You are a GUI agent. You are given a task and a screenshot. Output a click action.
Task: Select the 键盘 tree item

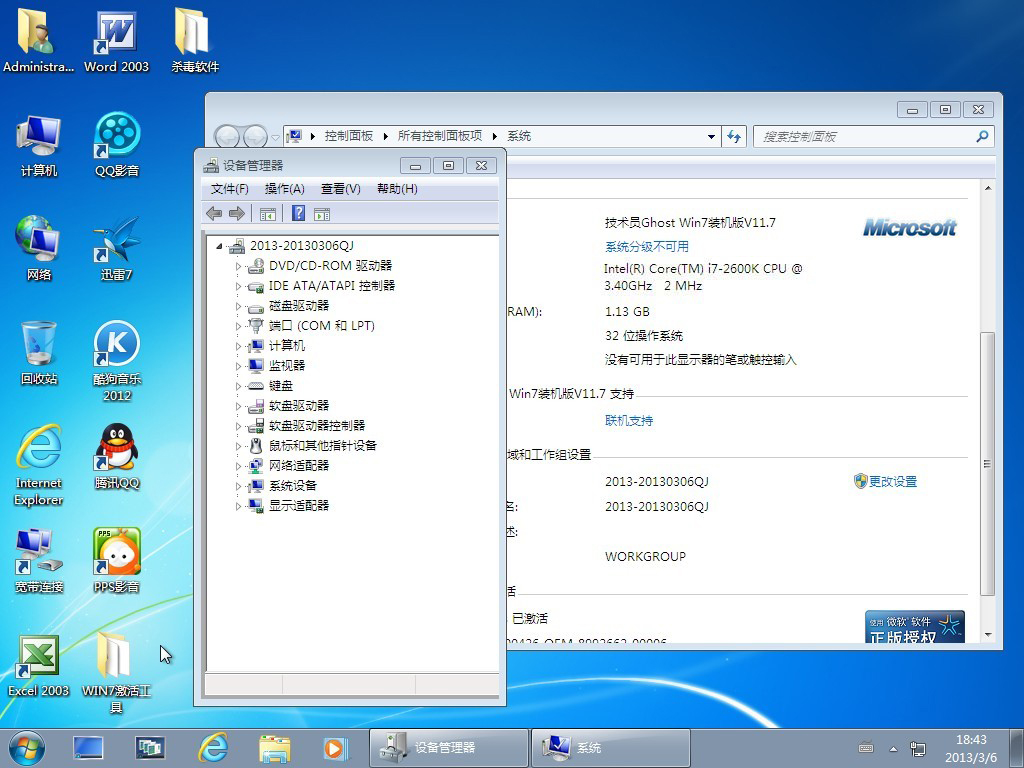[x=281, y=386]
